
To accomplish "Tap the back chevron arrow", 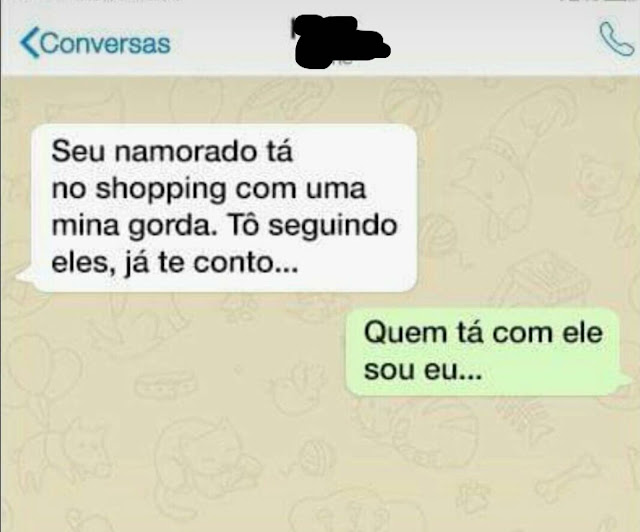I will 29,43.
